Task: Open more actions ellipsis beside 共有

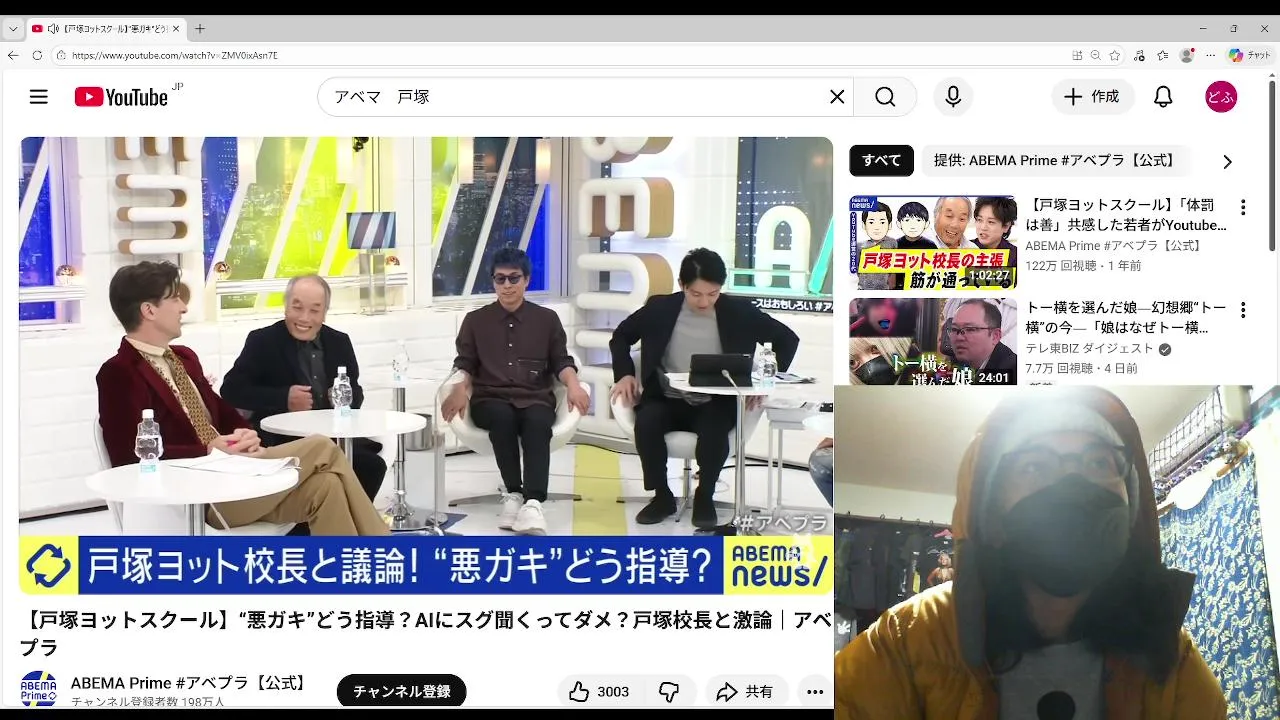Action: click(x=815, y=691)
